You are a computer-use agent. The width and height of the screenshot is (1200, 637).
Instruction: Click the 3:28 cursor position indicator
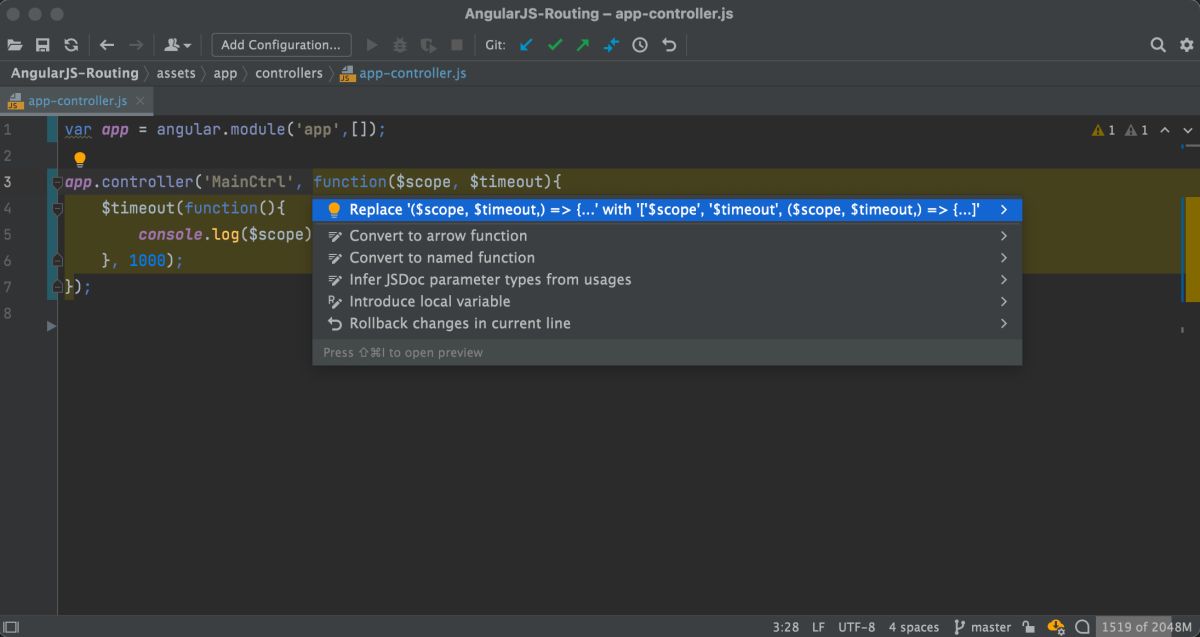click(786, 627)
